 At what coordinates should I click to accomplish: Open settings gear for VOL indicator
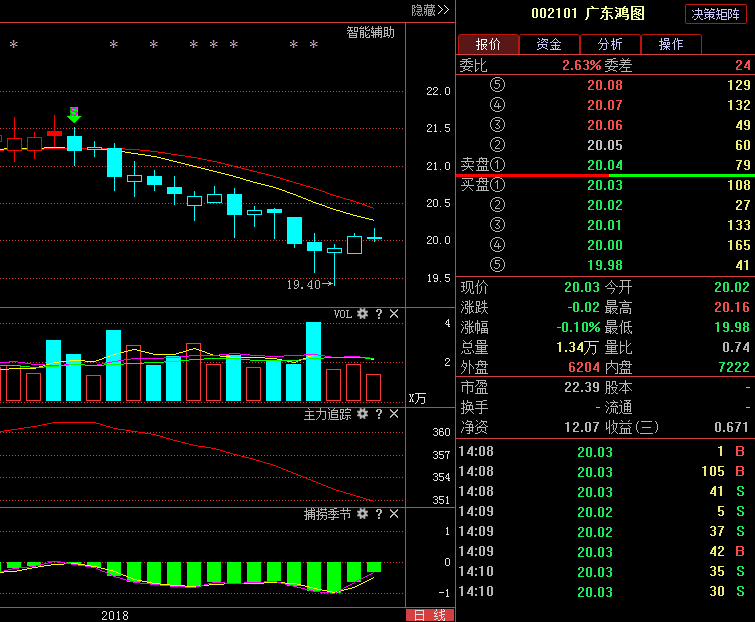[x=363, y=314]
